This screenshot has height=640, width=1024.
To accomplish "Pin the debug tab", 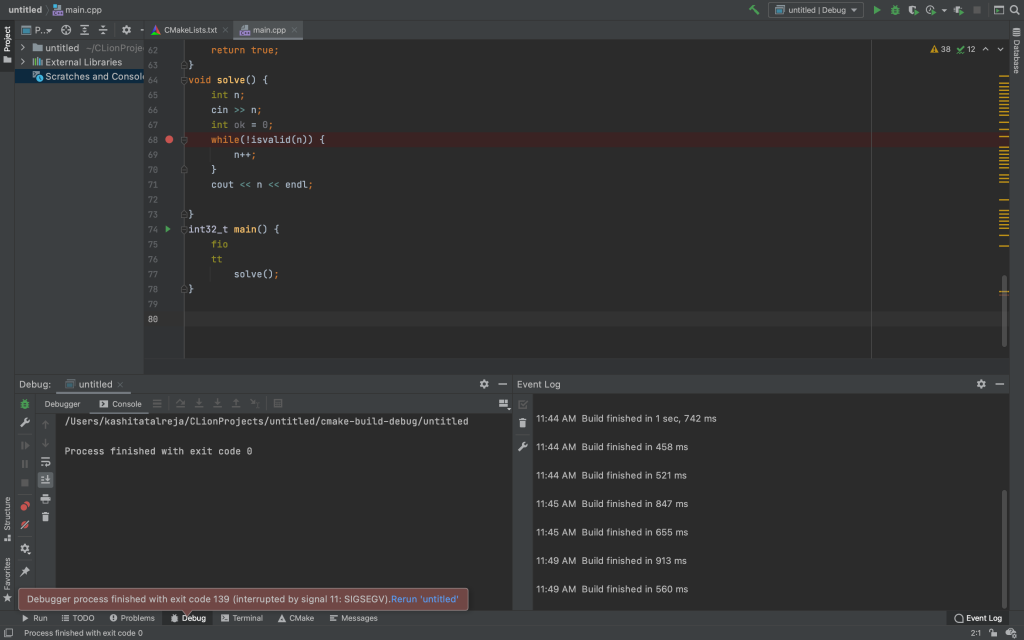I will 25,572.
